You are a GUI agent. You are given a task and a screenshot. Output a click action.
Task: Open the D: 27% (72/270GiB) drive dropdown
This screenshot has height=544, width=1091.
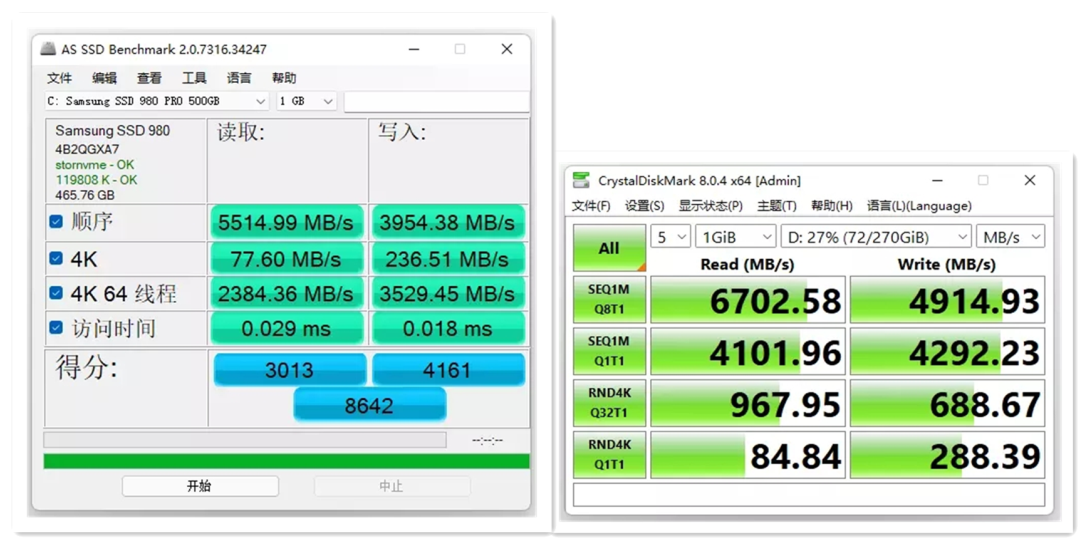pos(876,237)
